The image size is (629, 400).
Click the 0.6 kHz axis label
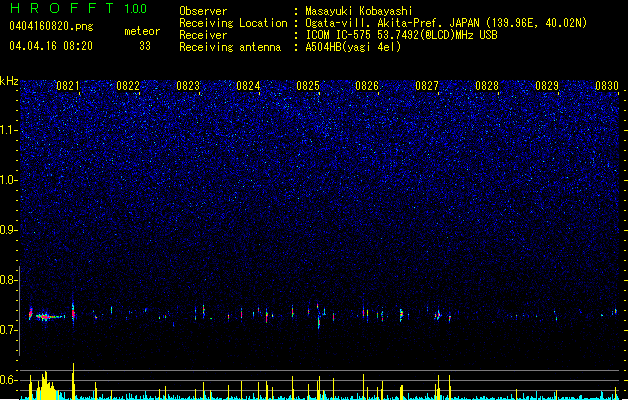coord(8,380)
